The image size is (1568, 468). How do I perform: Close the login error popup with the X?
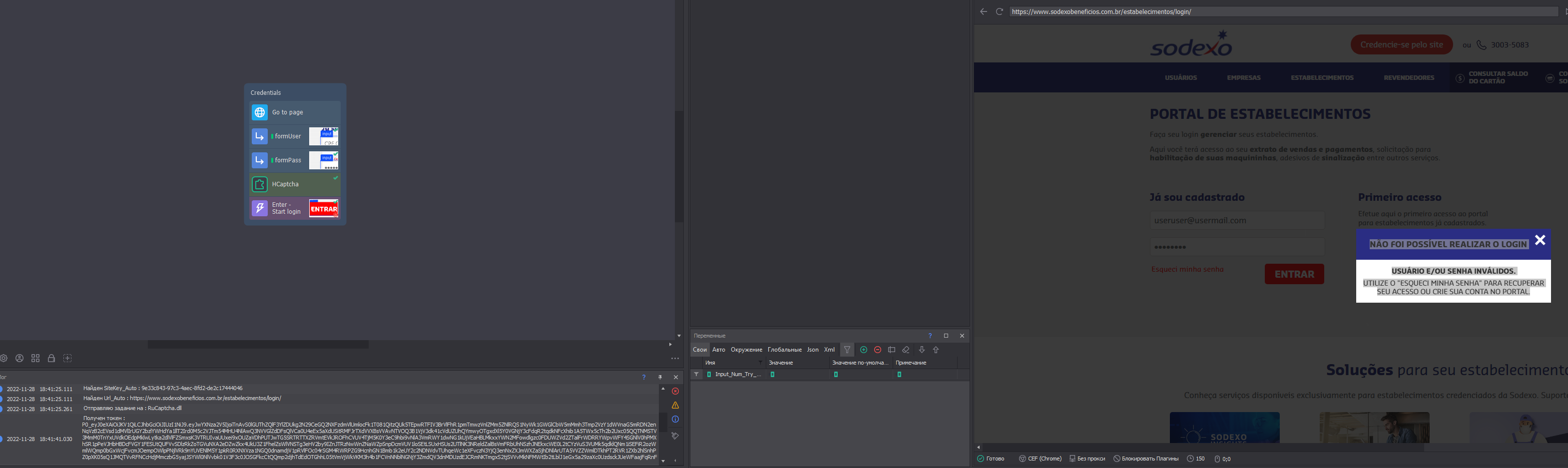point(1540,240)
